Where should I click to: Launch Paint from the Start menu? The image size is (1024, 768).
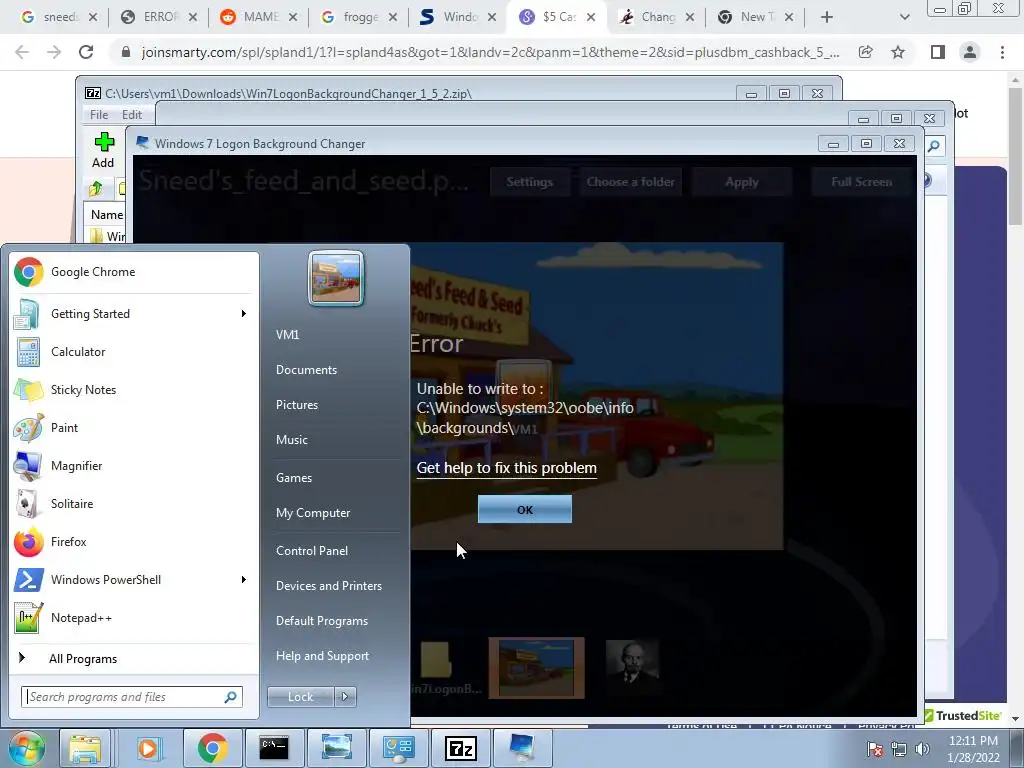point(134,428)
